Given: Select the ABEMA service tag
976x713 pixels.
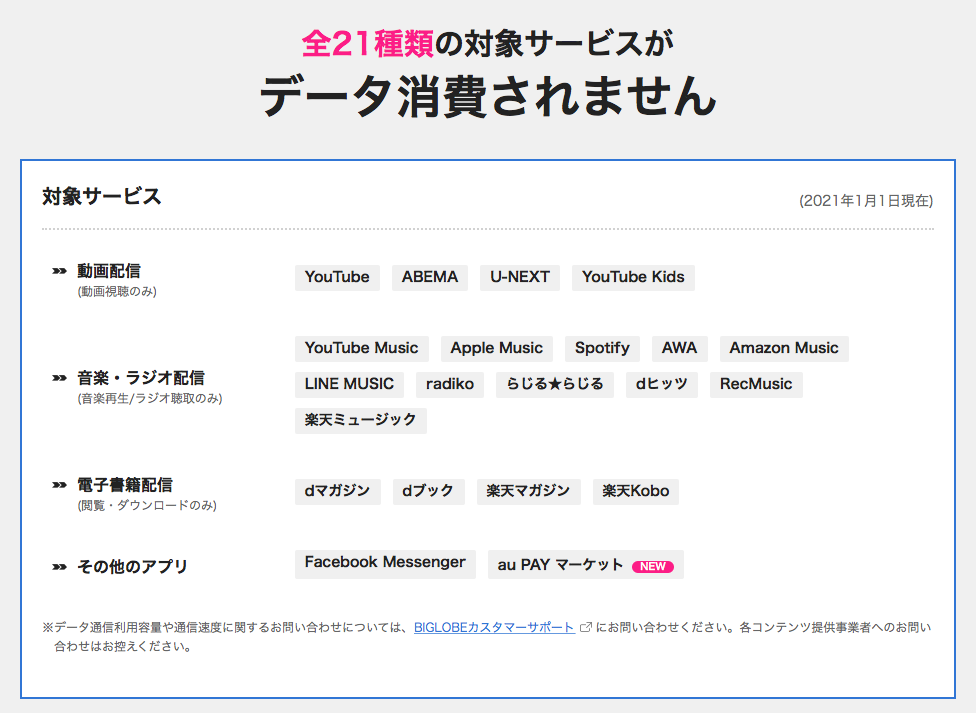Looking at the screenshot, I should [429, 277].
